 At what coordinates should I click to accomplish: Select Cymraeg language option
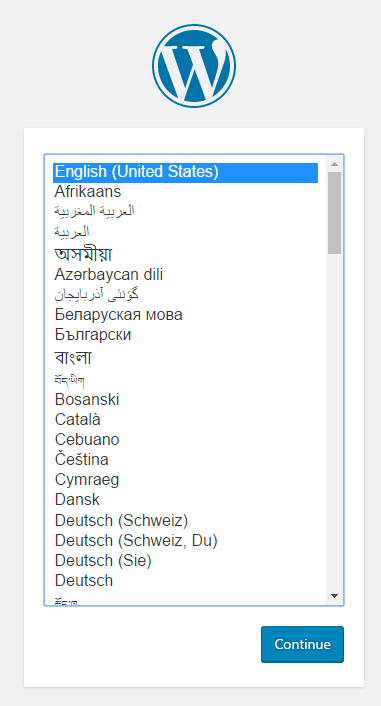(186, 480)
